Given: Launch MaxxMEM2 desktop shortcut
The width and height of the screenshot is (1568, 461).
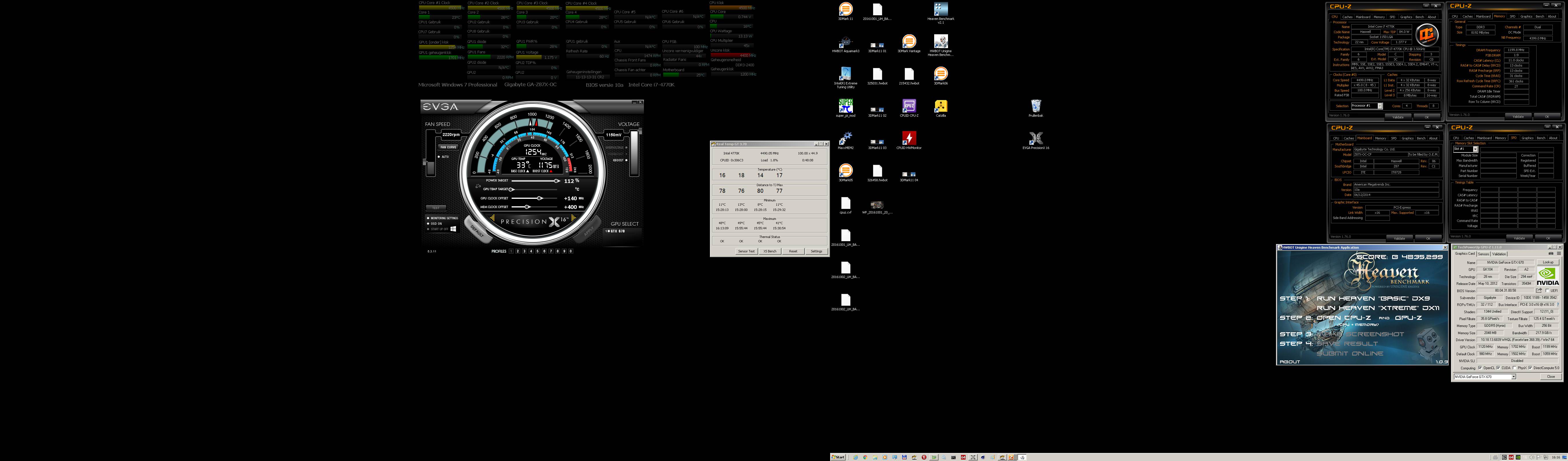Looking at the screenshot, I should 845,141.
